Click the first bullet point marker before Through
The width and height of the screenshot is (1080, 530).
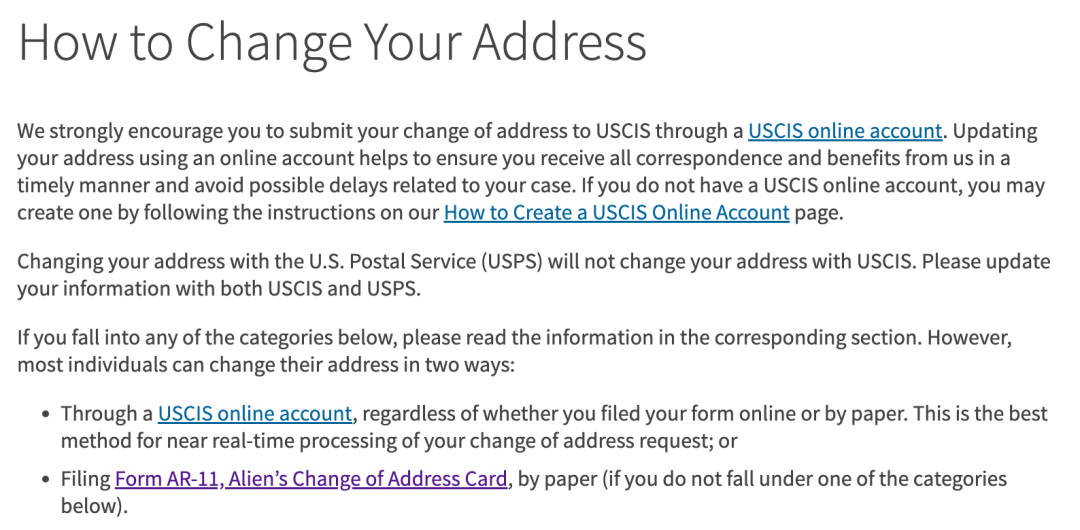[46, 414]
